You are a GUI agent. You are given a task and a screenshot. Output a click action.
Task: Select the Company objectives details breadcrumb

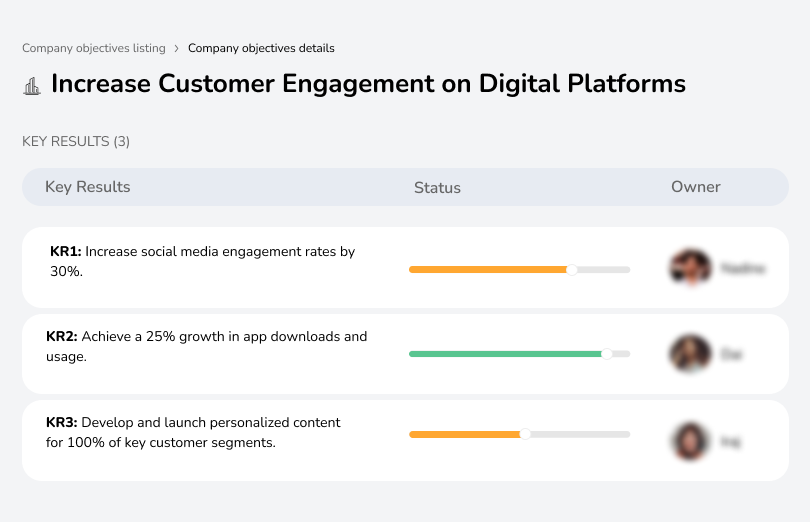click(x=261, y=48)
